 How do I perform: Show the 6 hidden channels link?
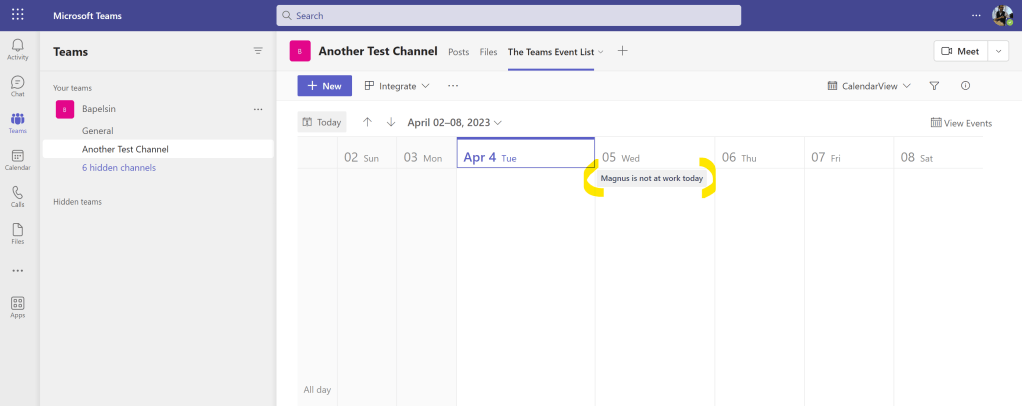[118, 167]
